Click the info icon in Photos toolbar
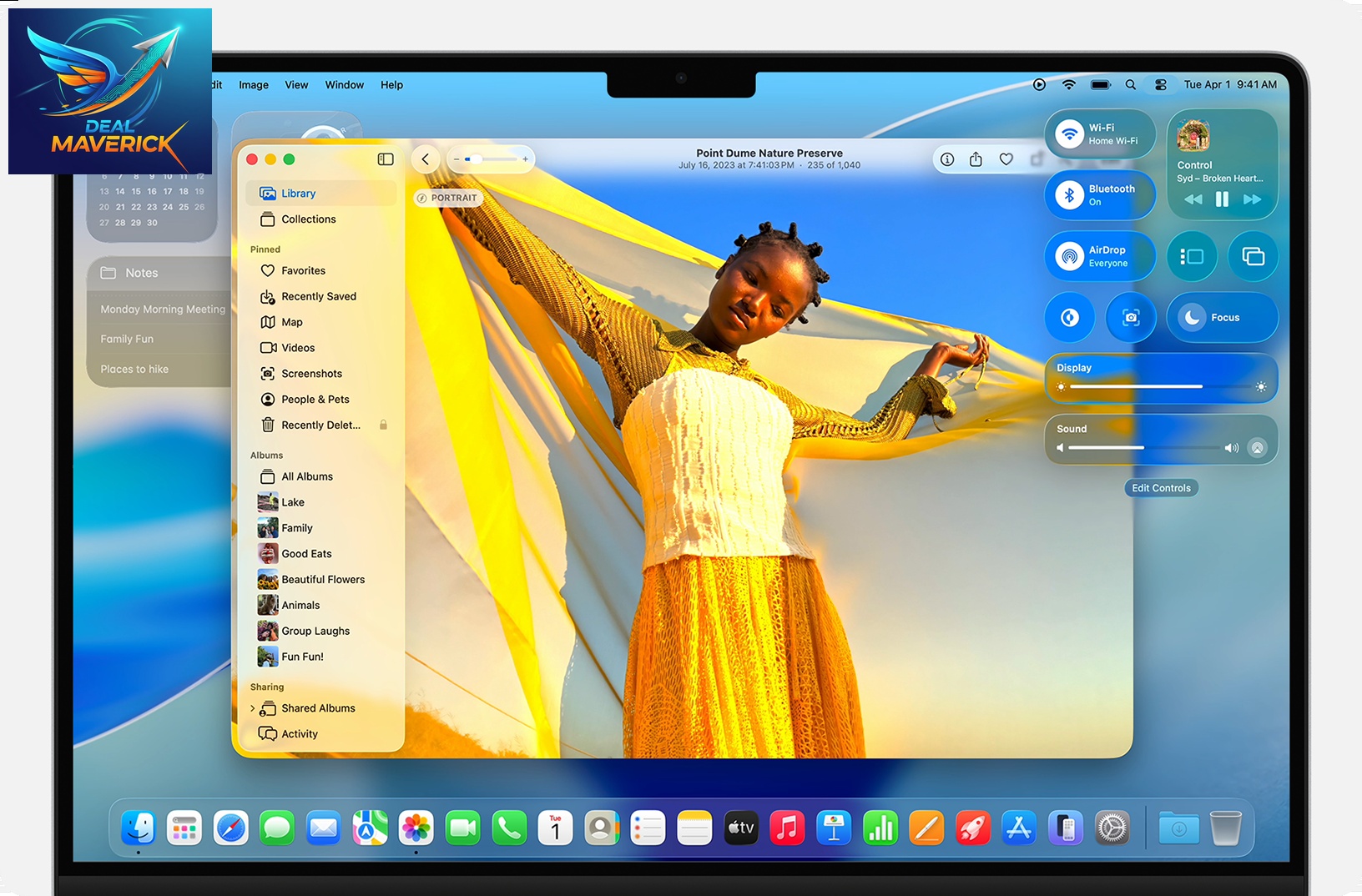 947,159
